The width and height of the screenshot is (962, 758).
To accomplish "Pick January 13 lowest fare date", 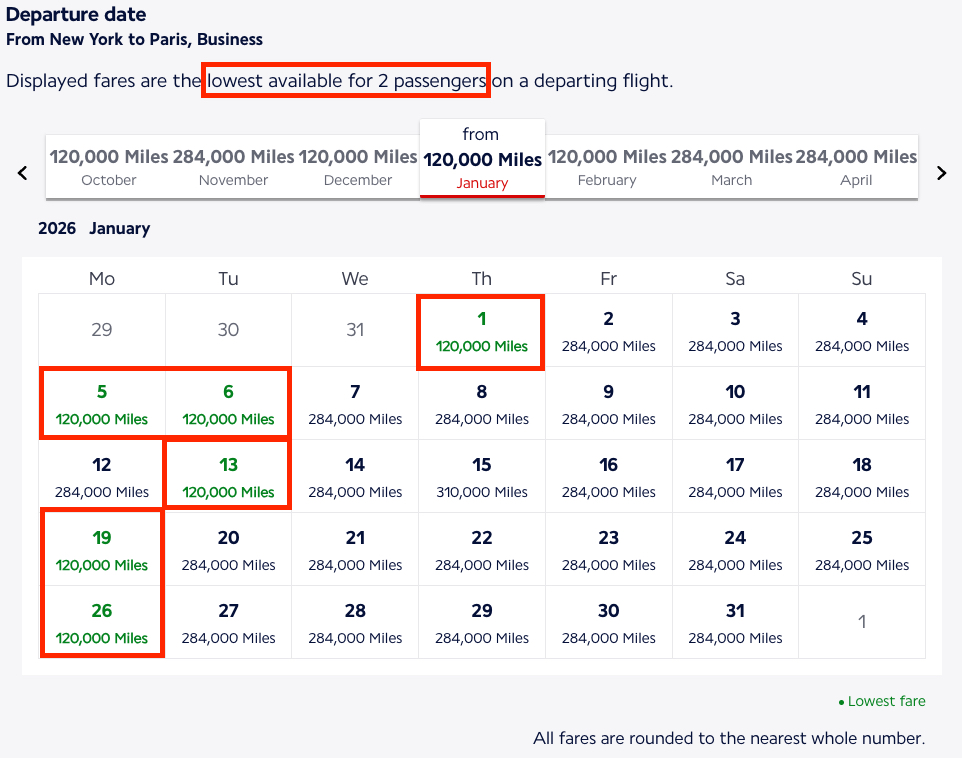I will click(228, 476).
